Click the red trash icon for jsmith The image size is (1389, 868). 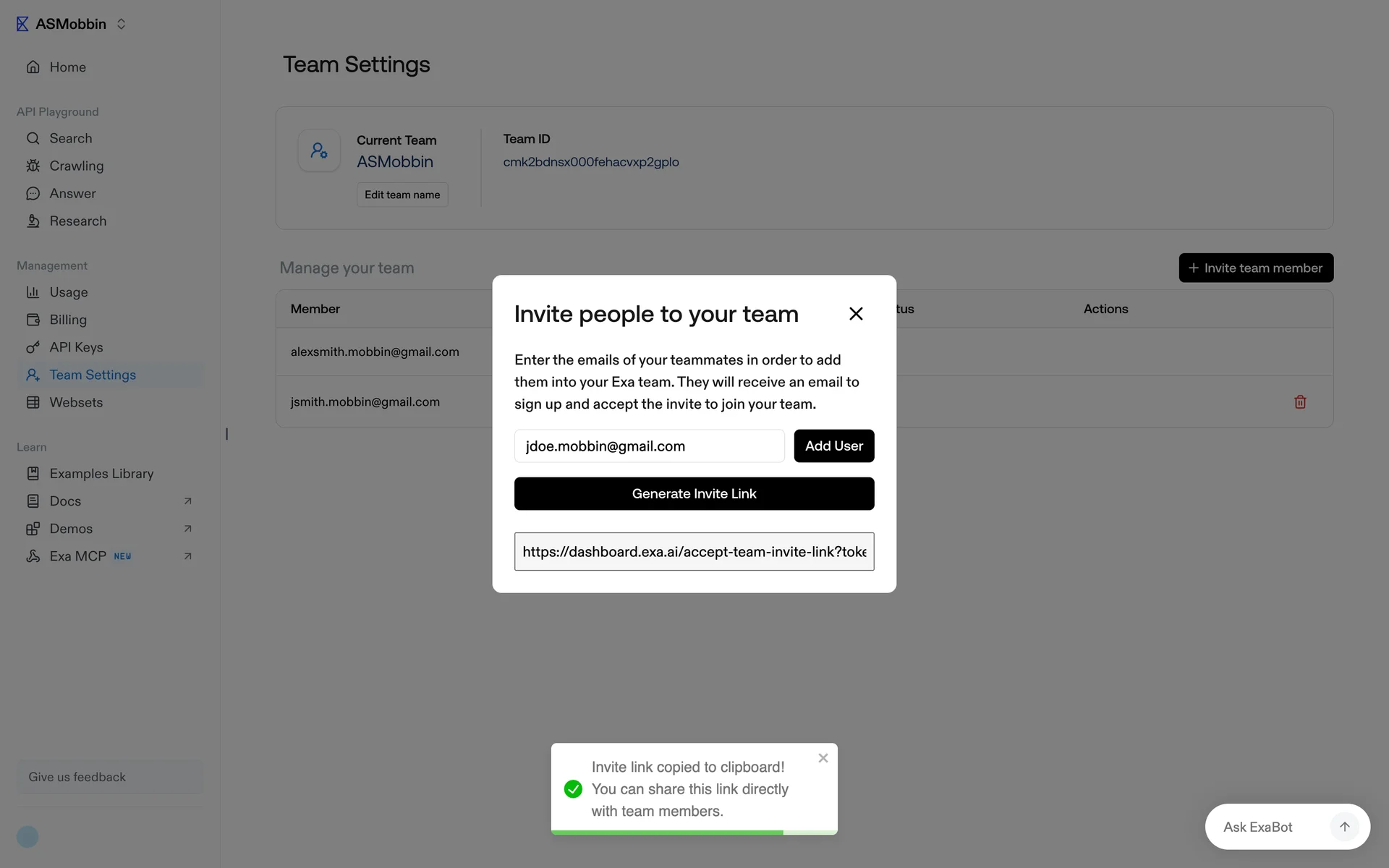click(1299, 402)
